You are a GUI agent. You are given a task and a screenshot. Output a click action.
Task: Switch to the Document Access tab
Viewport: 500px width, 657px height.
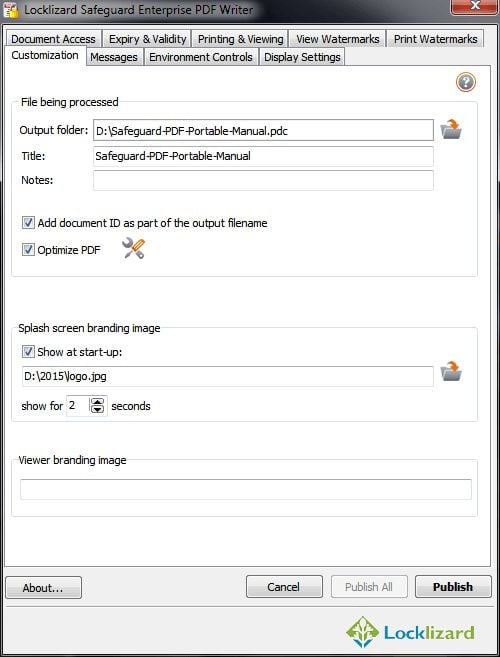click(x=53, y=39)
